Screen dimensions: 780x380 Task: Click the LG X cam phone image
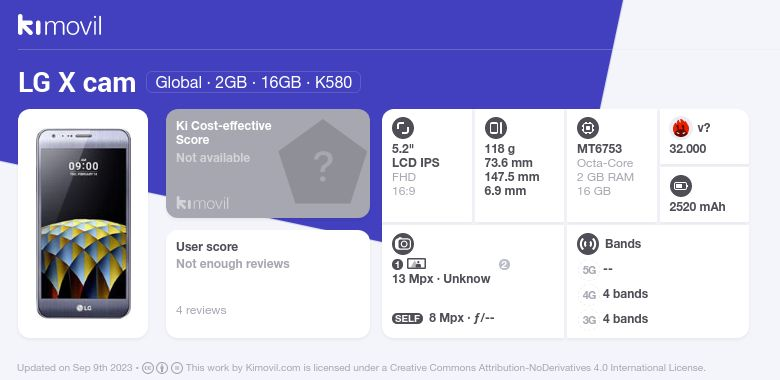pos(84,223)
